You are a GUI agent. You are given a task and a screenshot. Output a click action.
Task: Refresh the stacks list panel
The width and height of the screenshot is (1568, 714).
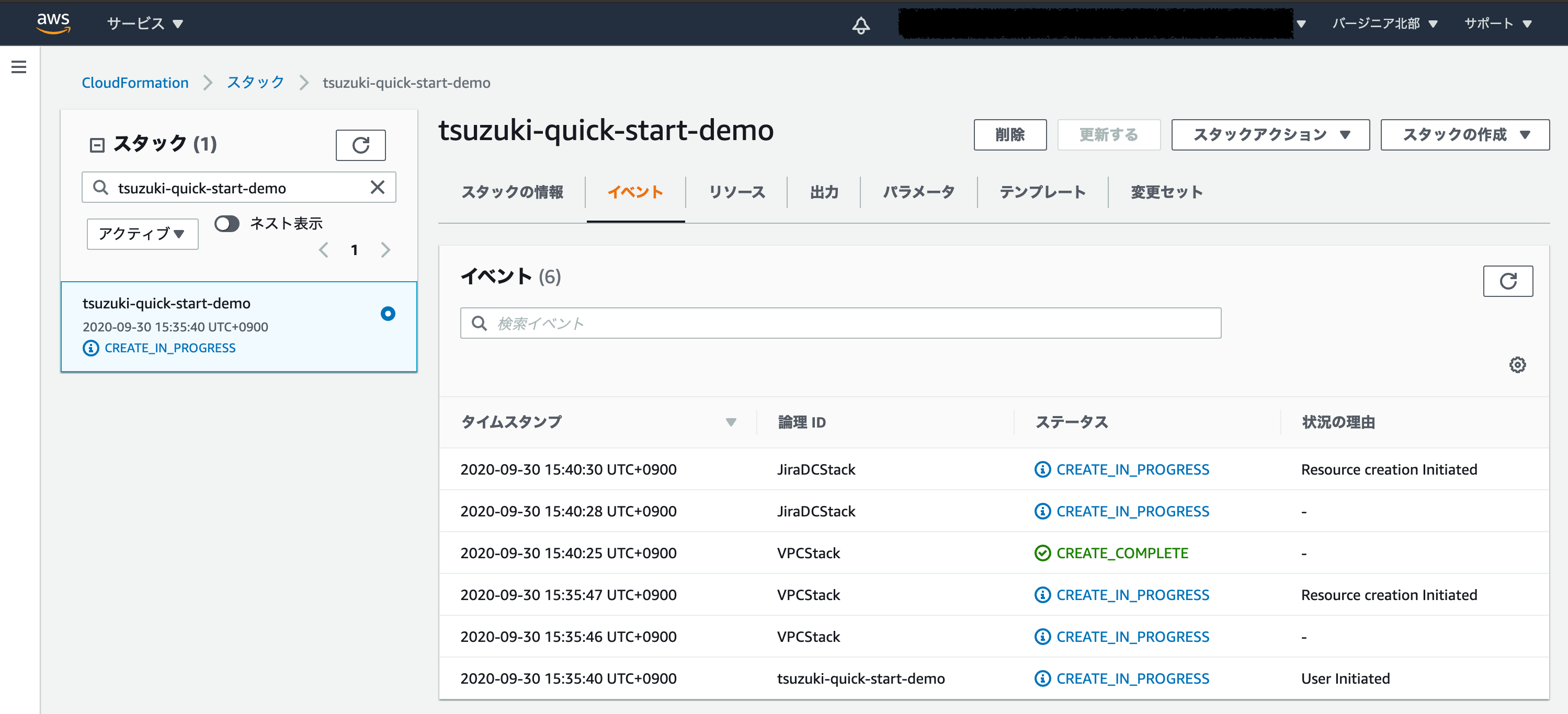360,145
